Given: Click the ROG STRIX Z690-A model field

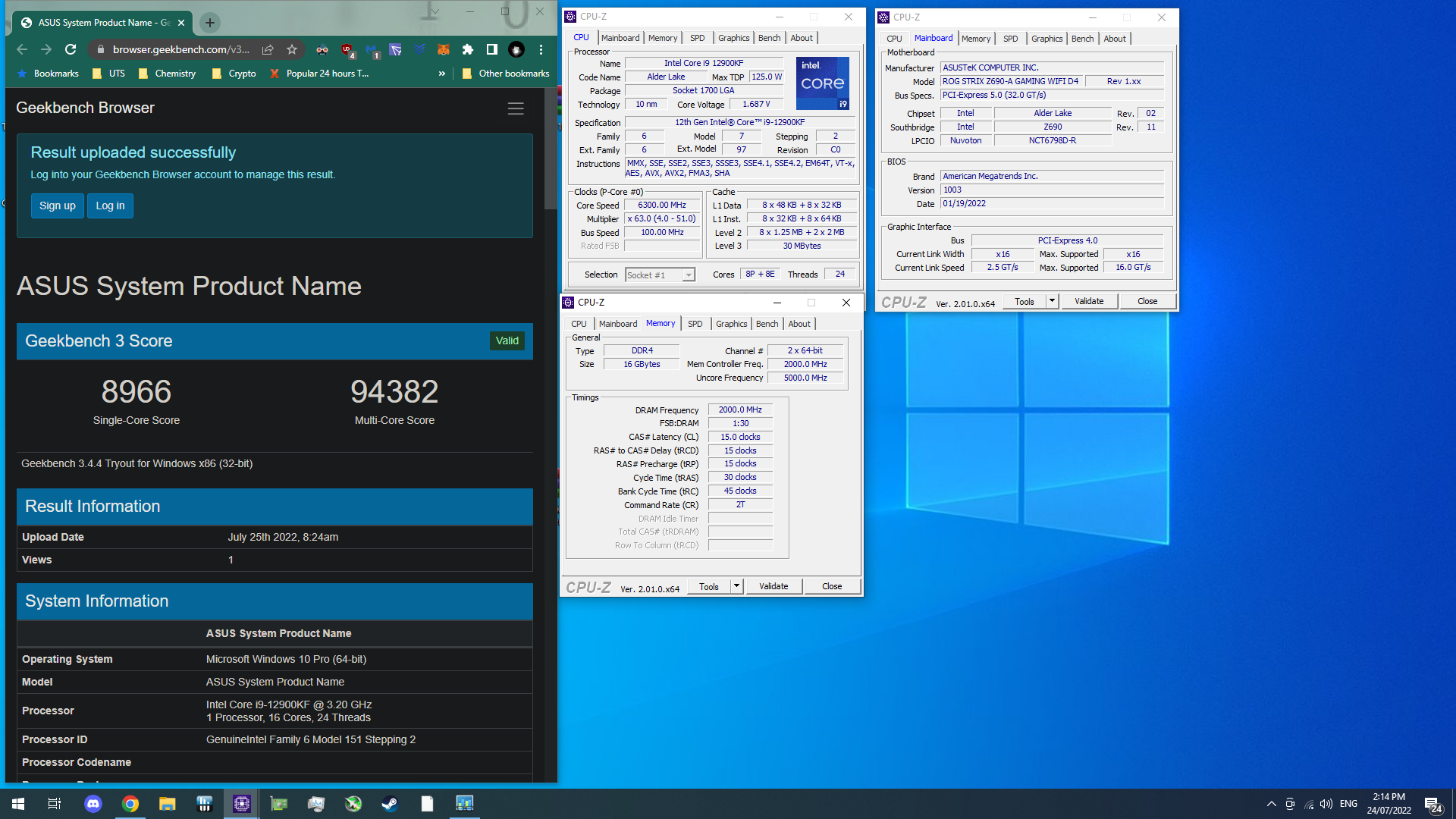Looking at the screenshot, I should 1011,82.
